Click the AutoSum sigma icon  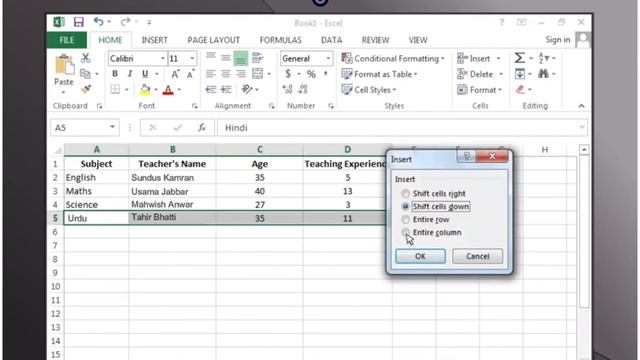click(x=519, y=58)
